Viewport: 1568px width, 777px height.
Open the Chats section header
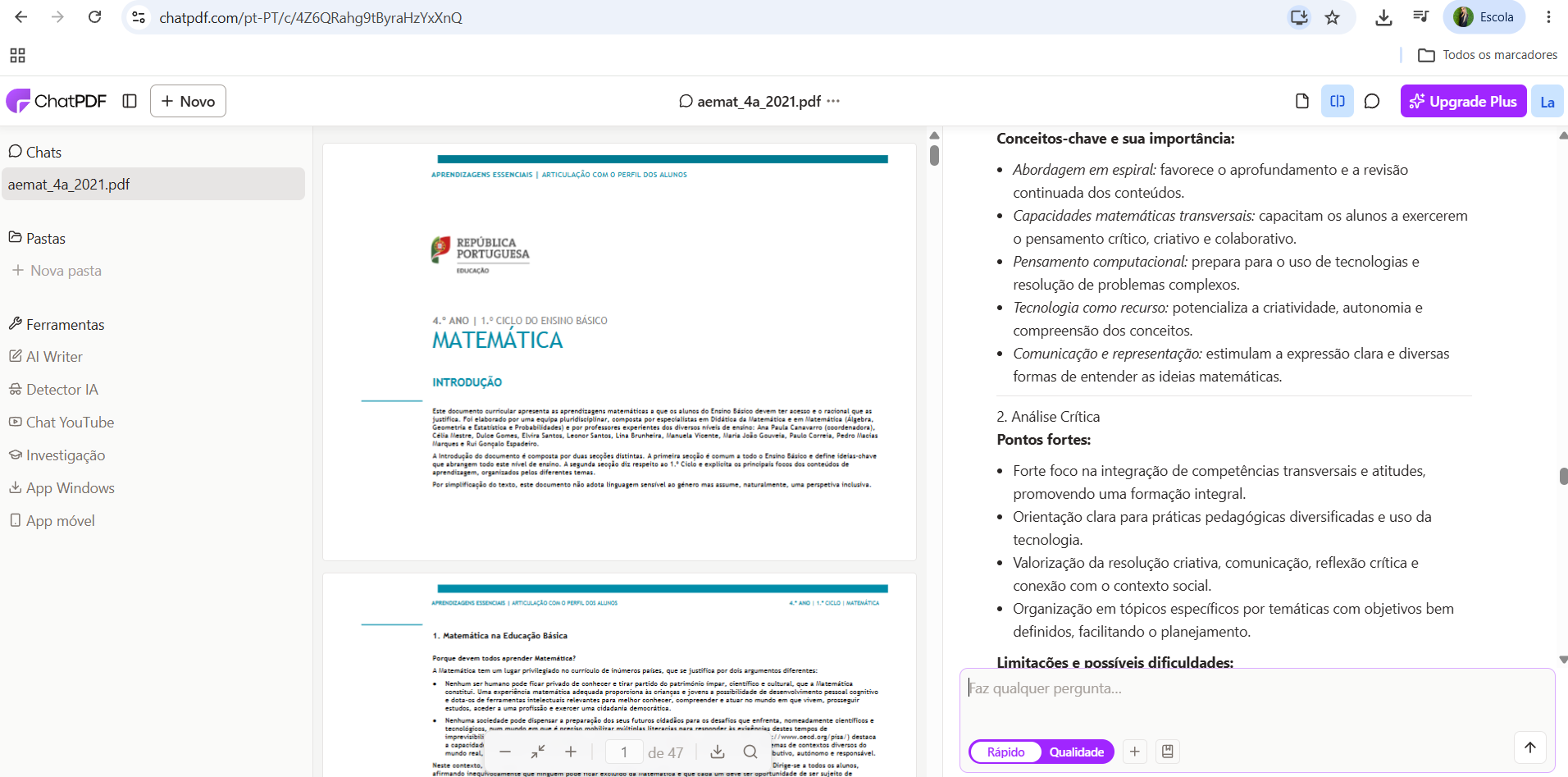35,152
